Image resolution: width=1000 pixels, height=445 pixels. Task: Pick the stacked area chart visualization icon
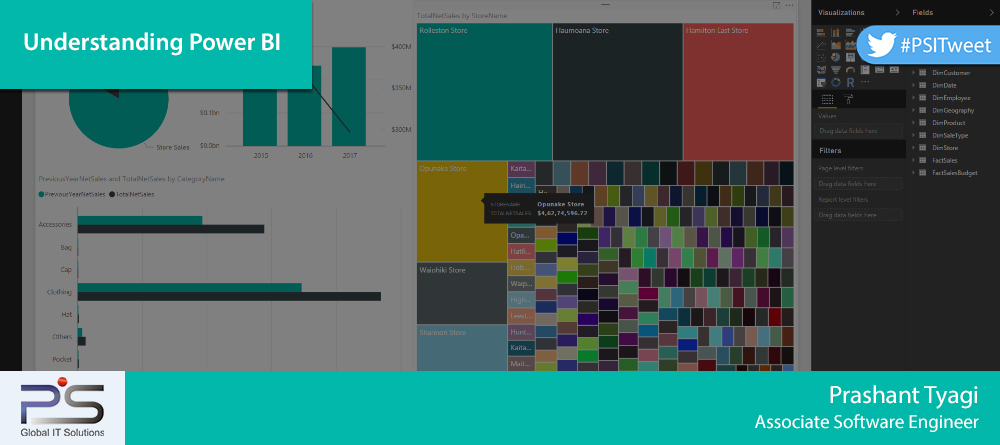point(850,45)
